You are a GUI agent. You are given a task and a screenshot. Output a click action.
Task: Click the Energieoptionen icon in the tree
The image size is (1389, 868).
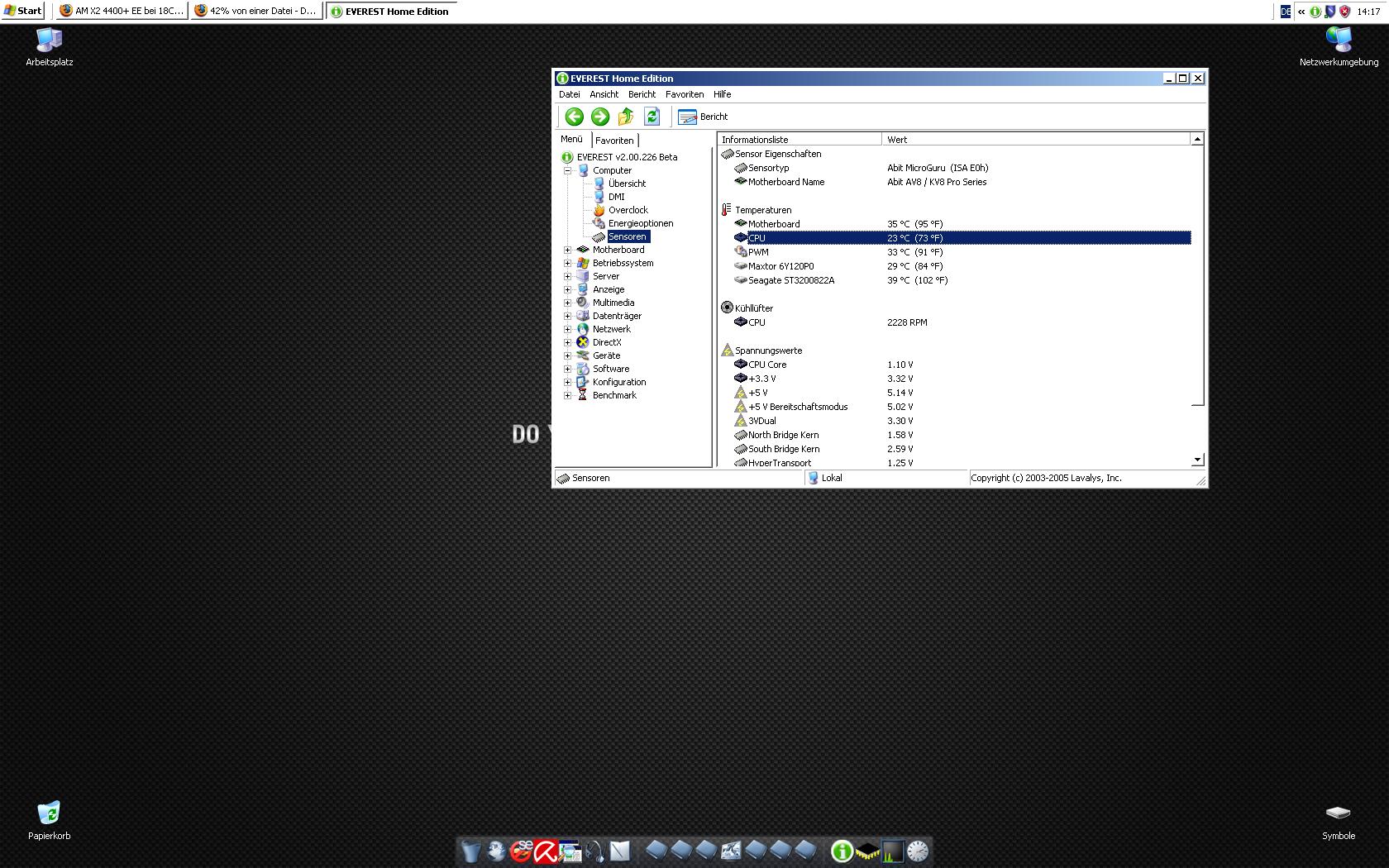coord(599,223)
